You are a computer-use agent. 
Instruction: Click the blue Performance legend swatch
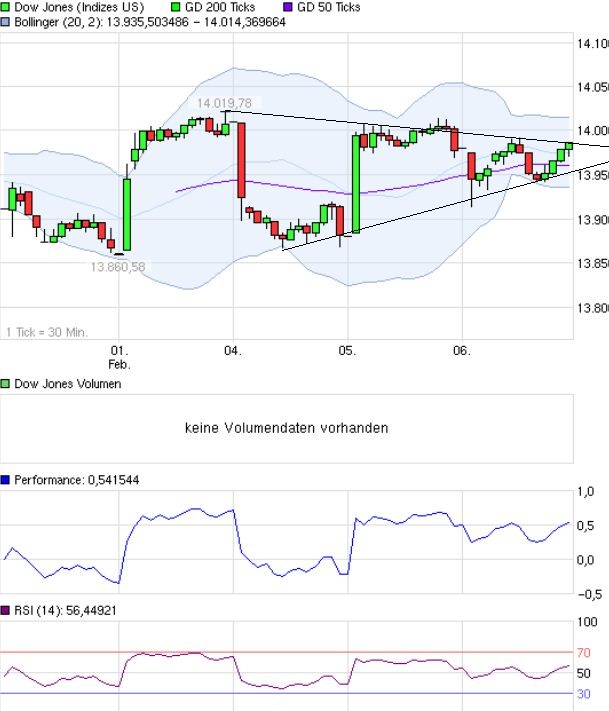(6, 480)
